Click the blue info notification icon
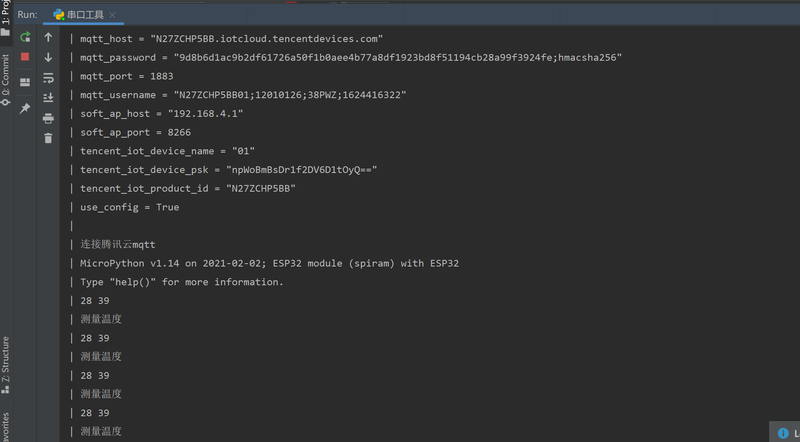This screenshot has width=800, height=442. 783,433
